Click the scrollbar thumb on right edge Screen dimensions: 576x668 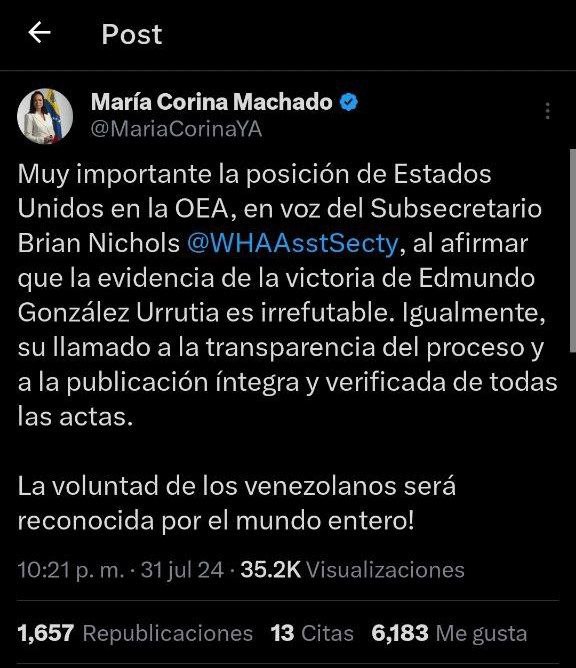pyautogui.click(x=573, y=250)
